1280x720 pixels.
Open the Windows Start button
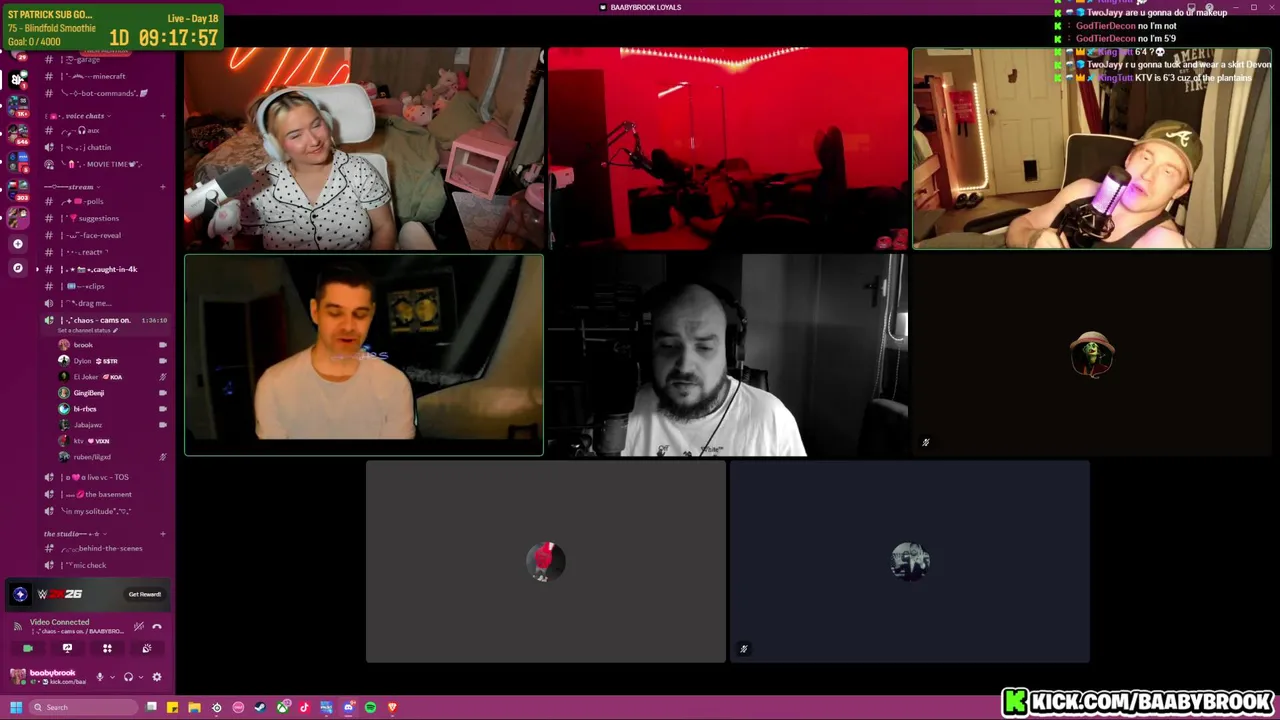[16, 707]
